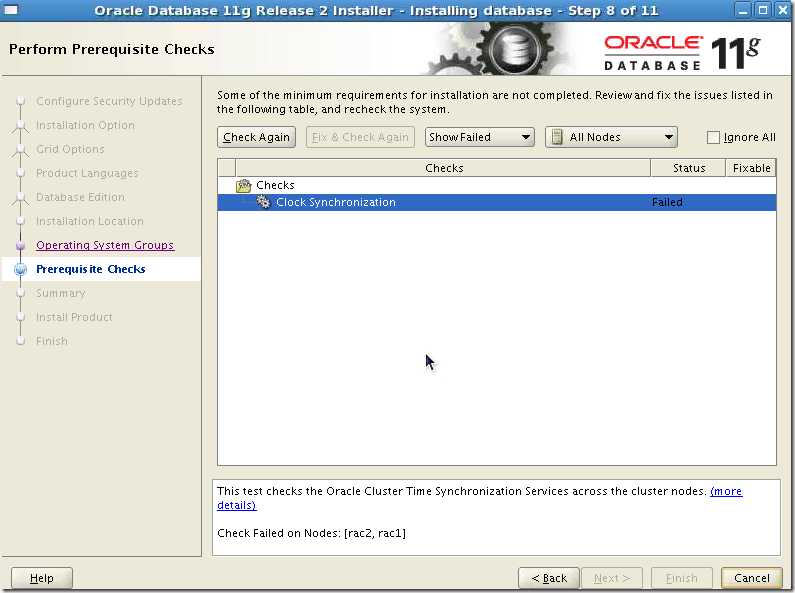
Task: Click the Cancel button
Action: [x=751, y=578]
